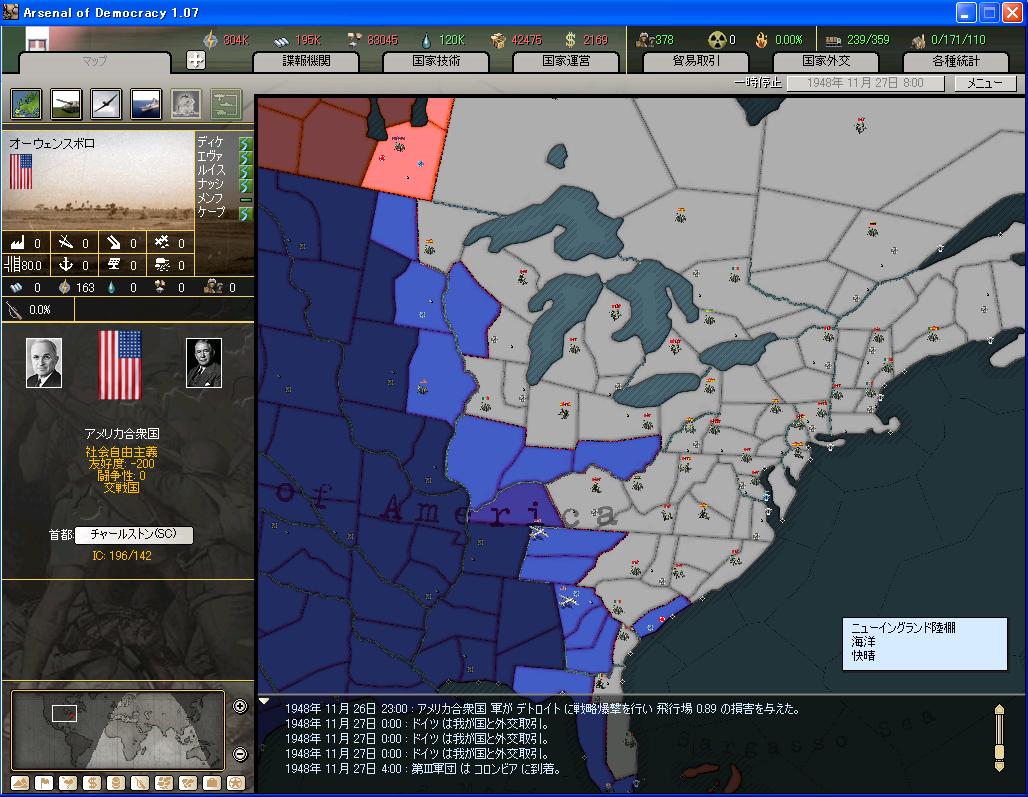1028x797 pixels.
Task: Select the army tank unit view icon
Action: [x=66, y=104]
